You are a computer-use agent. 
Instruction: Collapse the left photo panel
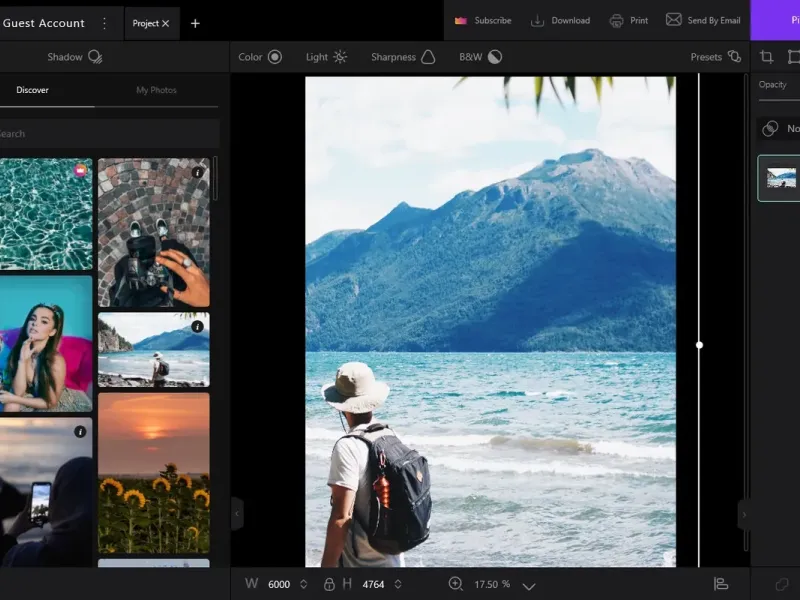click(x=237, y=514)
